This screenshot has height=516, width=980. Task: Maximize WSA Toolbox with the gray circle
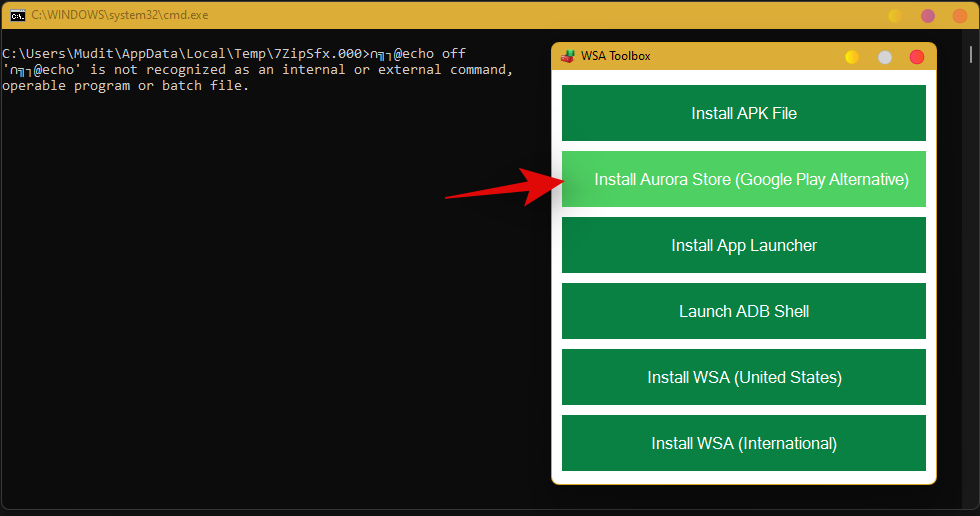885,57
